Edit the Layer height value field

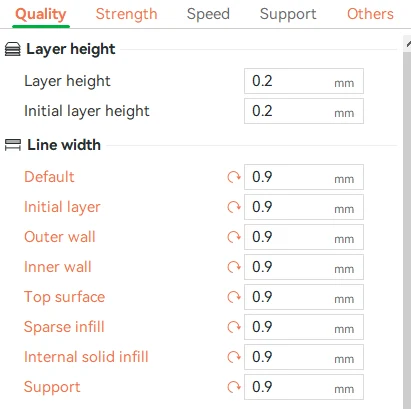[304, 81]
